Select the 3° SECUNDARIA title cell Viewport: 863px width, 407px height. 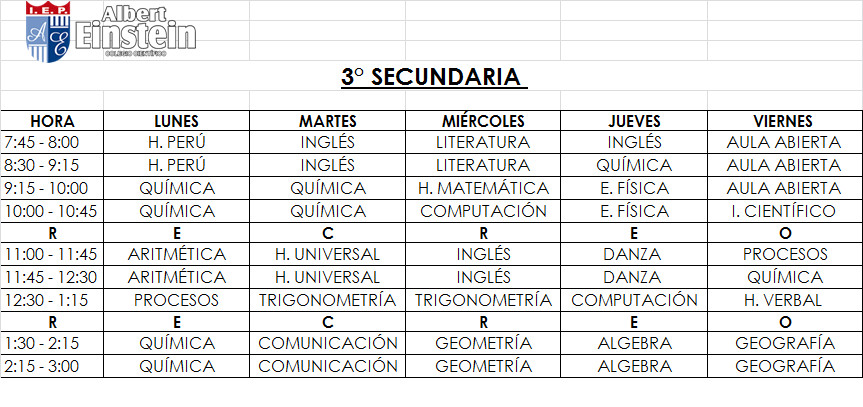[431, 77]
